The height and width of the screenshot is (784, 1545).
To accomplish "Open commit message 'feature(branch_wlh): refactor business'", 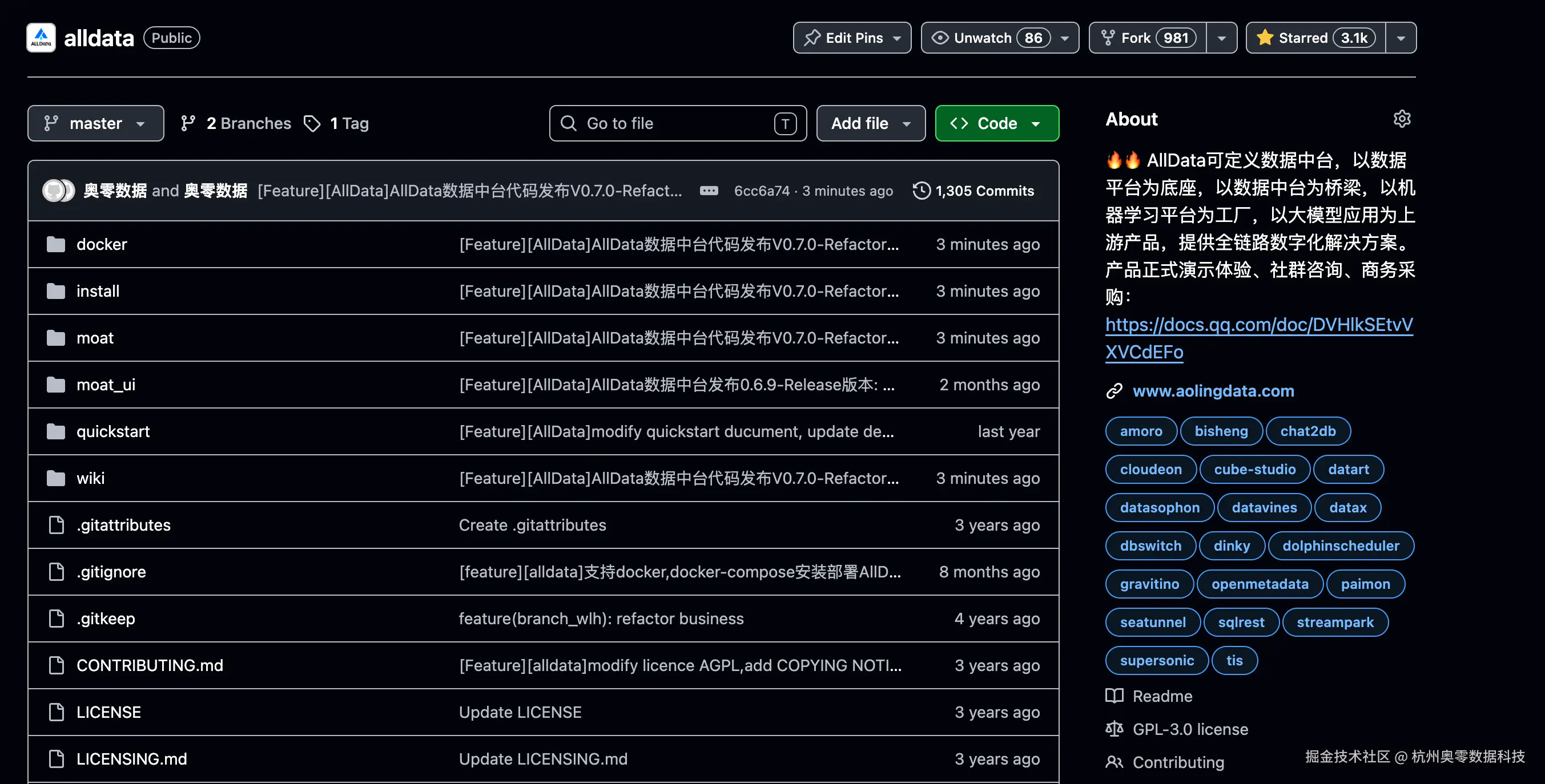I will pyautogui.click(x=601, y=618).
